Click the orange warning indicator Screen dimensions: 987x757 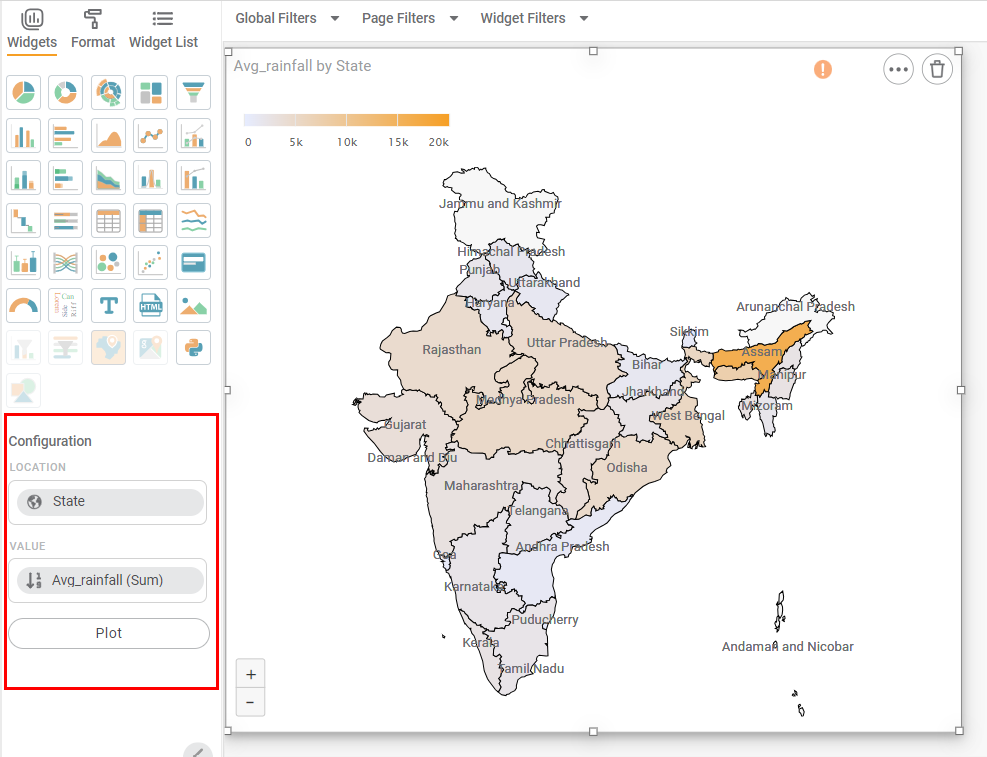[822, 69]
